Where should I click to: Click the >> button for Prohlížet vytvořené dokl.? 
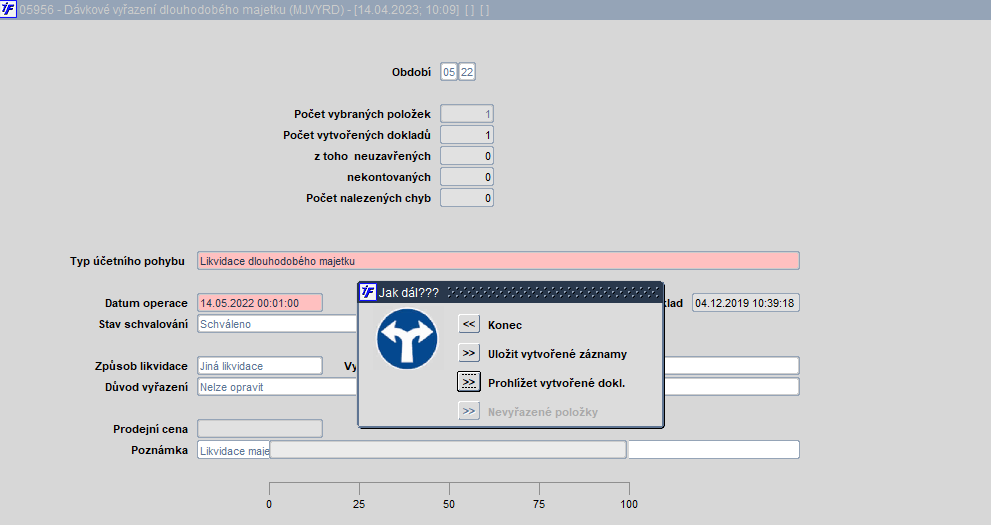click(x=468, y=382)
